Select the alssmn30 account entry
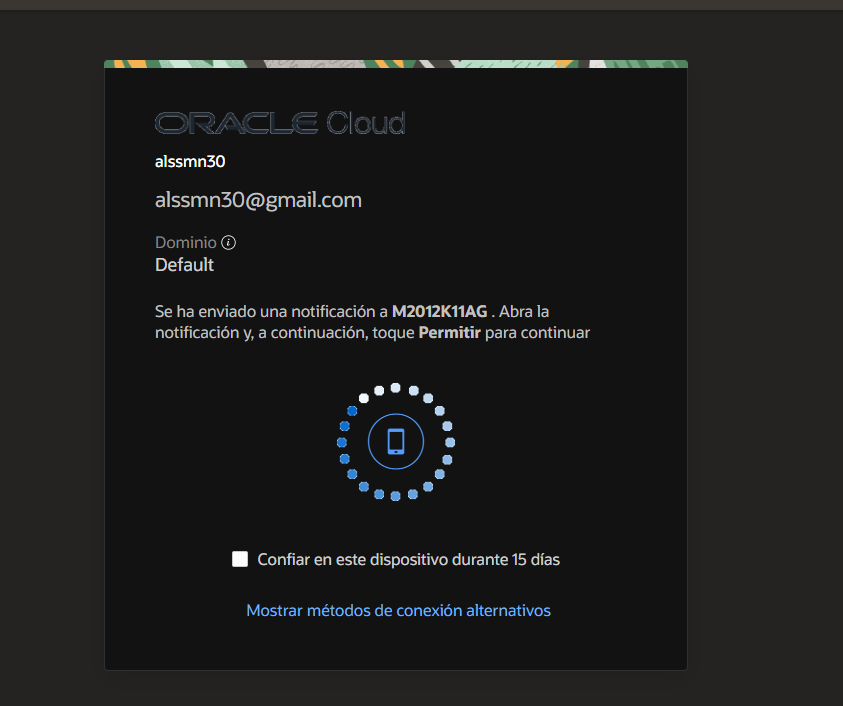This screenshot has width=843, height=706. click(190, 161)
